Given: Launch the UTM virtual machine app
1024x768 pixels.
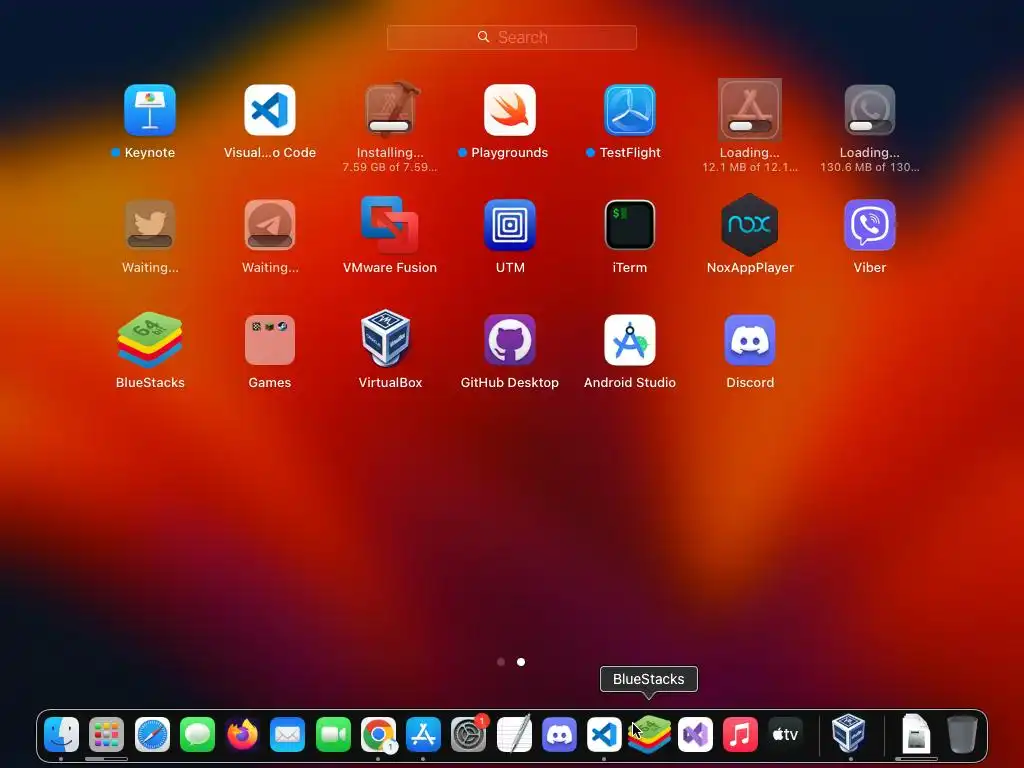Looking at the screenshot, I should (x=510, y=225).
